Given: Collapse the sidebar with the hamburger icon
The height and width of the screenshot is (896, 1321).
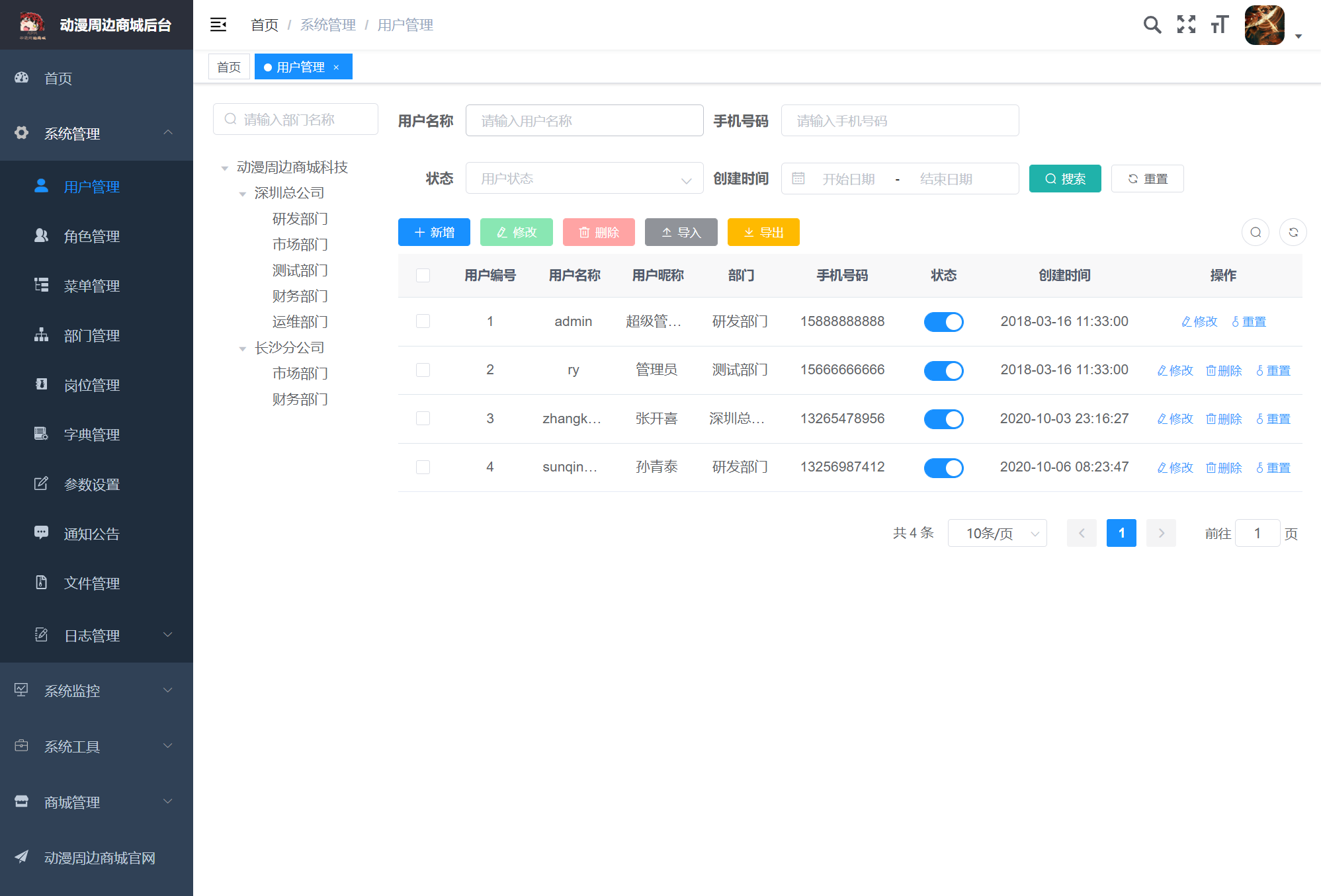Looking at the screenshot, I should pos(218,25).
